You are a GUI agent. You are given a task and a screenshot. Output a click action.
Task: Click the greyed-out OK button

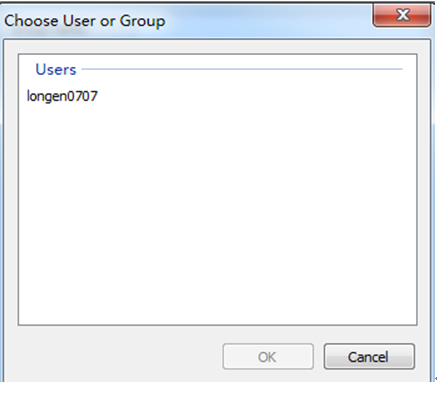point(268,357)
